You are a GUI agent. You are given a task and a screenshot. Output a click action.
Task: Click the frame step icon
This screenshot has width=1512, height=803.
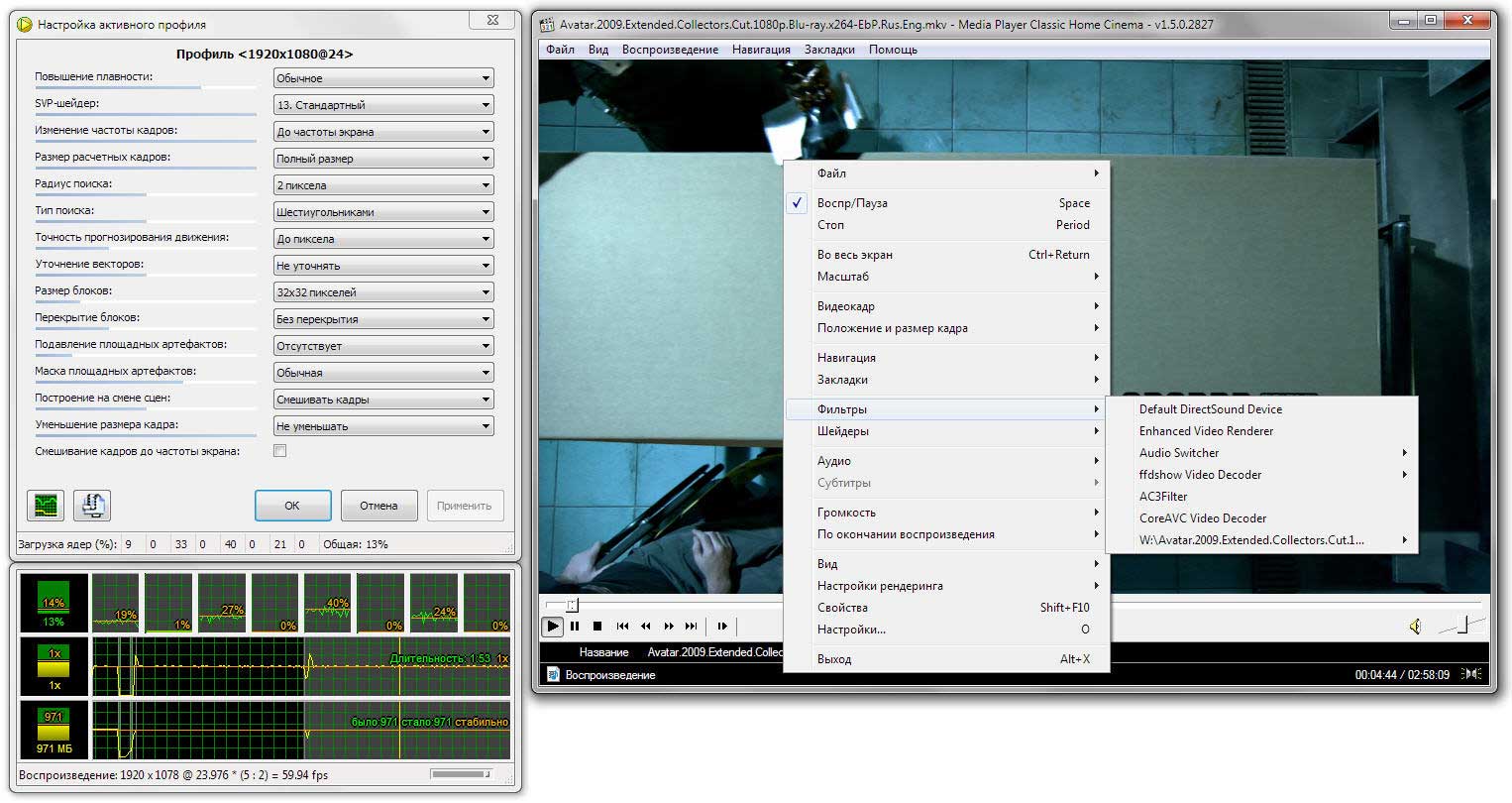tap(722, 626)
